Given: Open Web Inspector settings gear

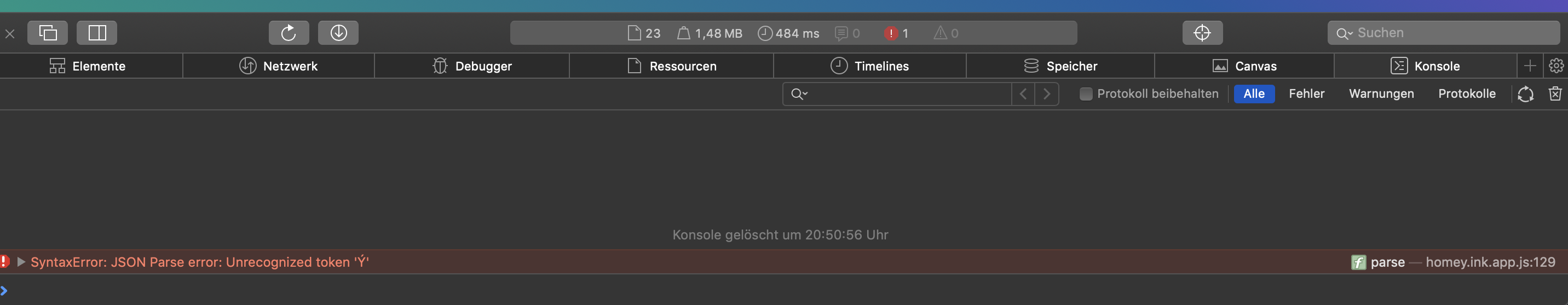Looking at the screenshot, I should pyautogui.click(x=1557, y=66).
